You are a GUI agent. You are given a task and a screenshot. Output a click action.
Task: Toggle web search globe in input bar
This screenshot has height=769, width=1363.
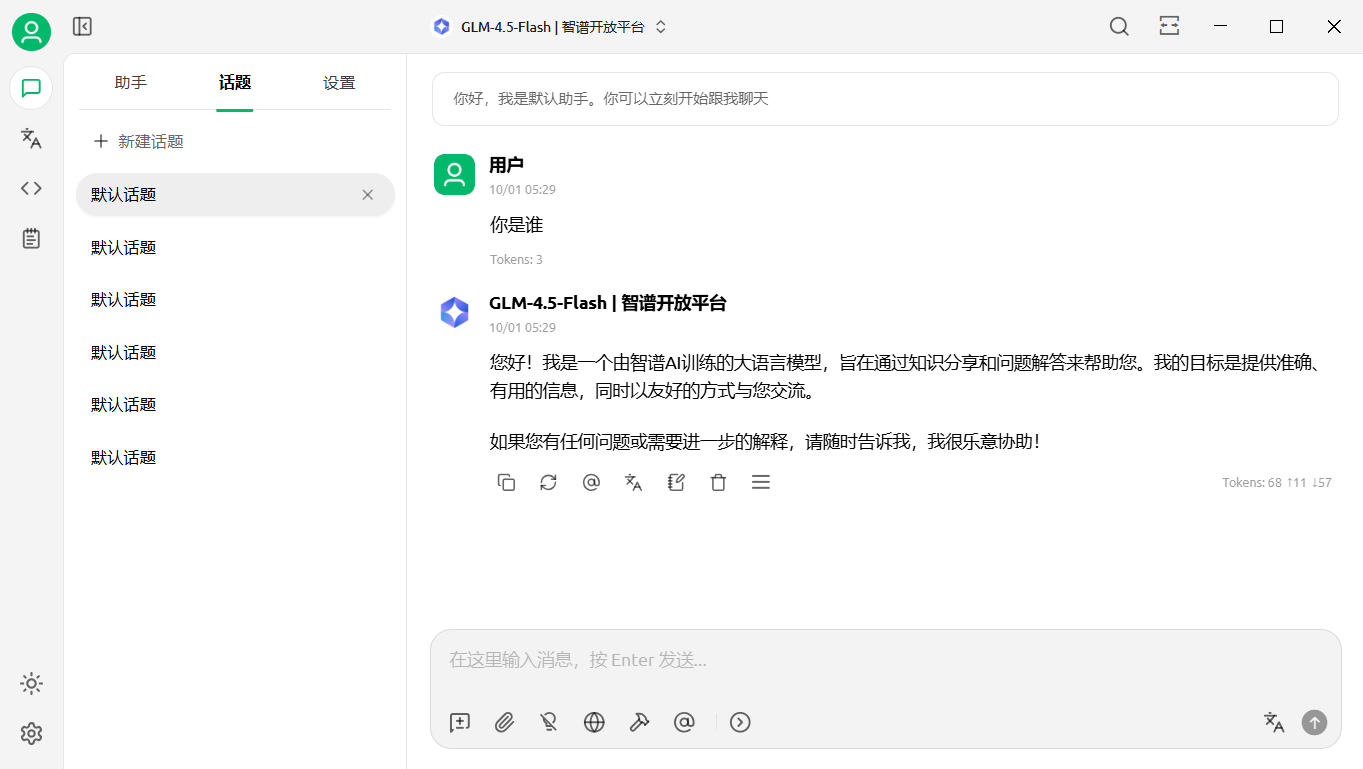point(594,722)
